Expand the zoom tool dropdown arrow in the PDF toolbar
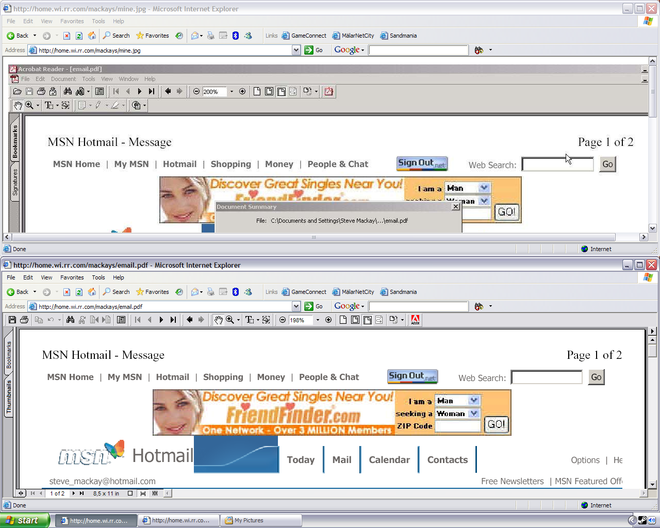Viewport: 660px width, 528px height. (238, 320)
